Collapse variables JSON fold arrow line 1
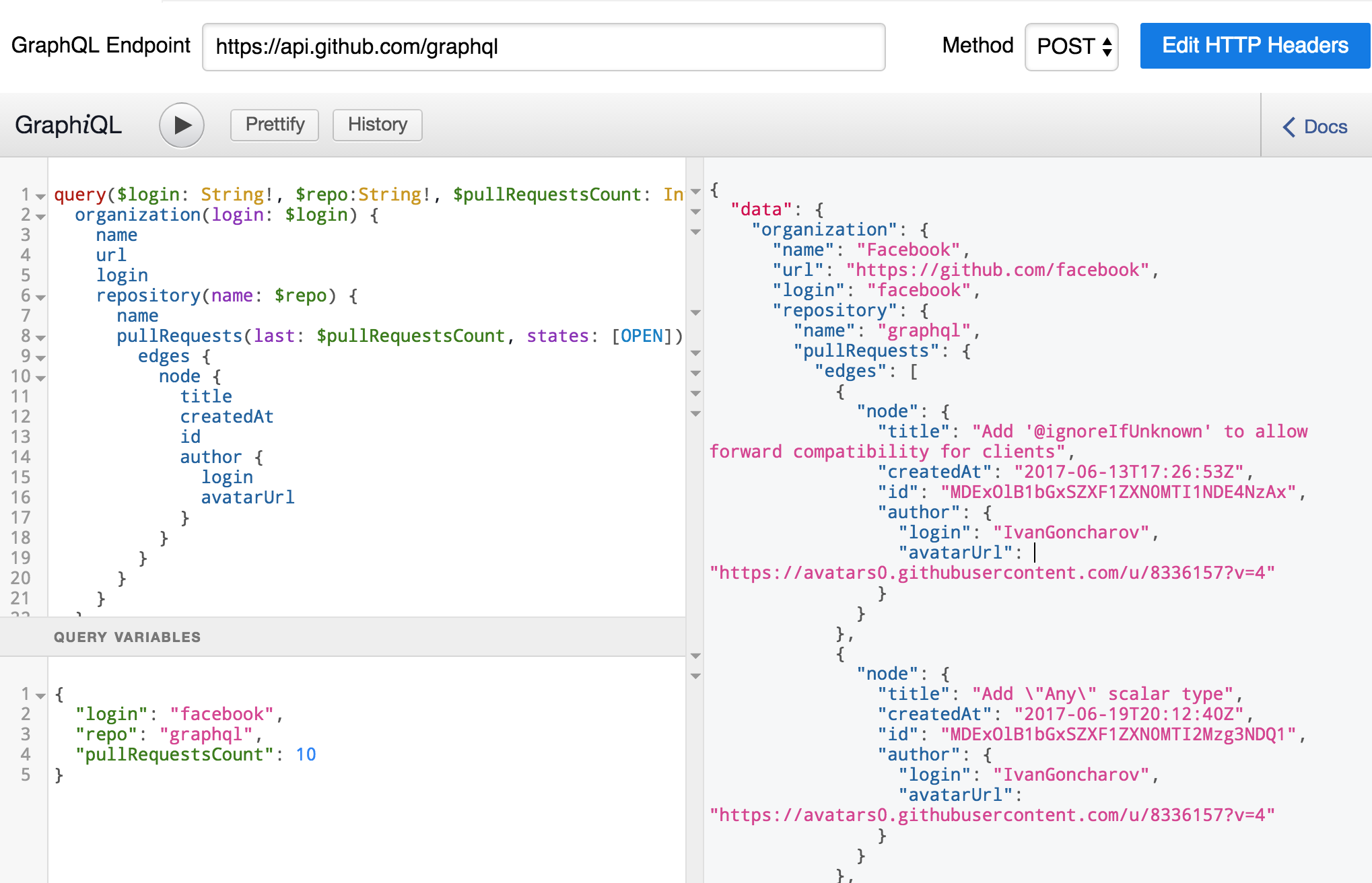The image size is (1372, 883). tap(40, 695)
